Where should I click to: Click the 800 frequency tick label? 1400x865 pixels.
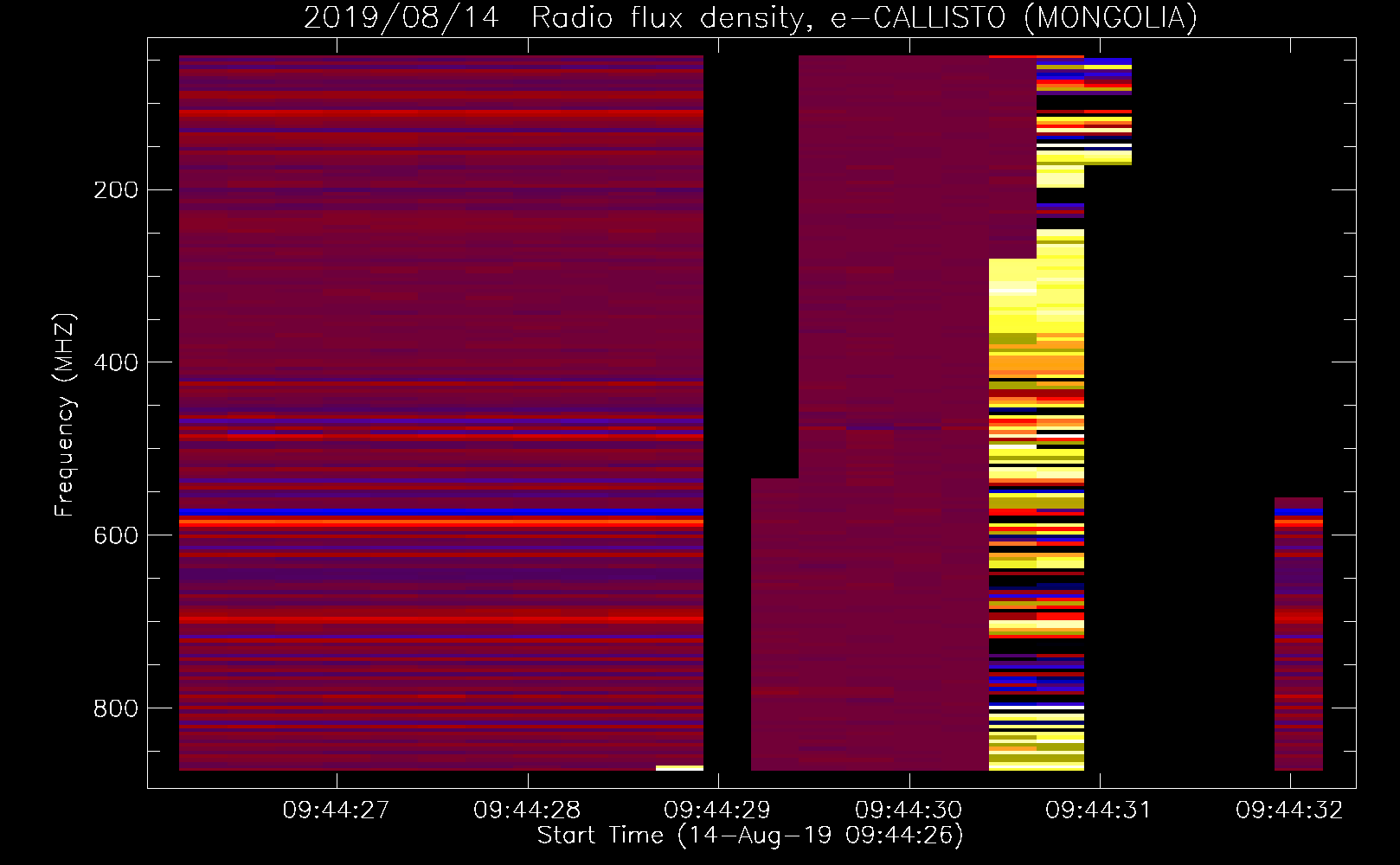(116, 708)
